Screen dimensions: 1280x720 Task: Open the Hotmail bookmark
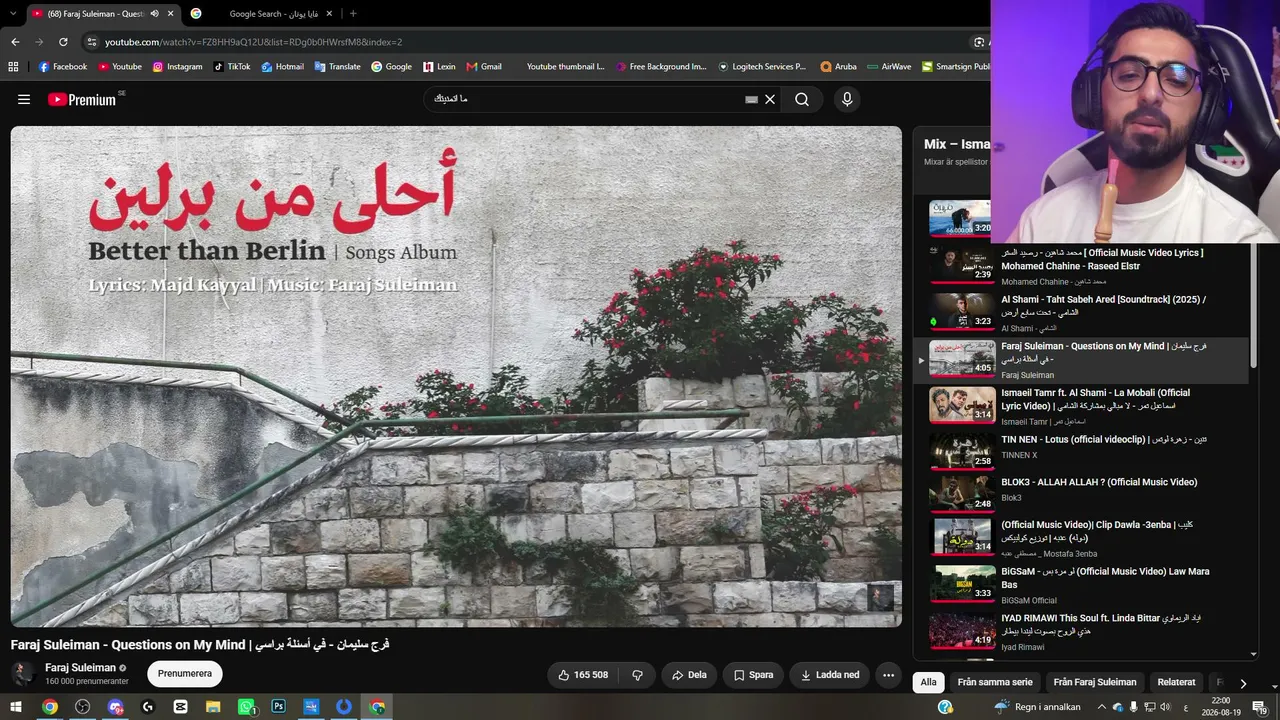282,67
